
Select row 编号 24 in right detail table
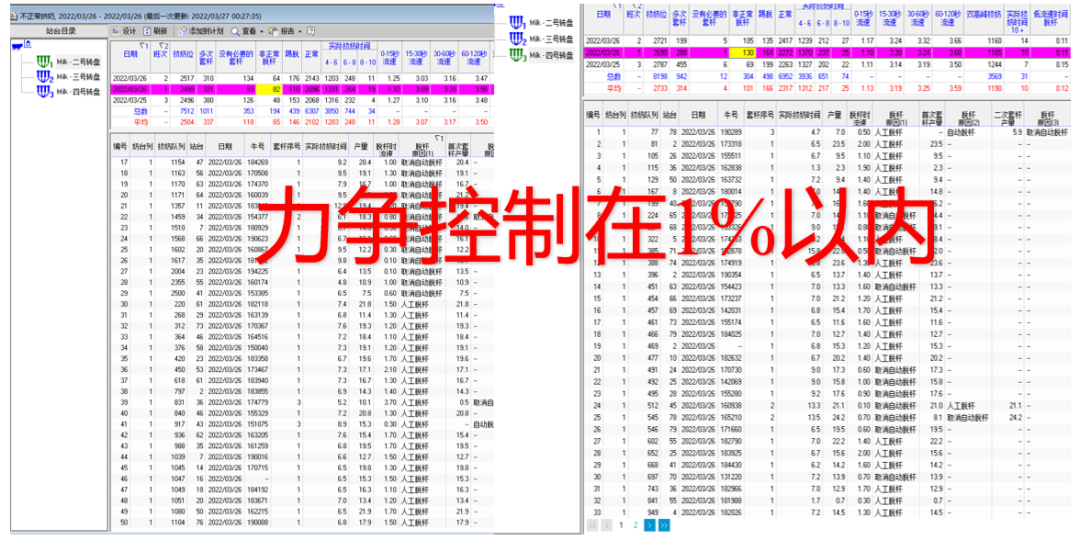click(x=829, y=406)
